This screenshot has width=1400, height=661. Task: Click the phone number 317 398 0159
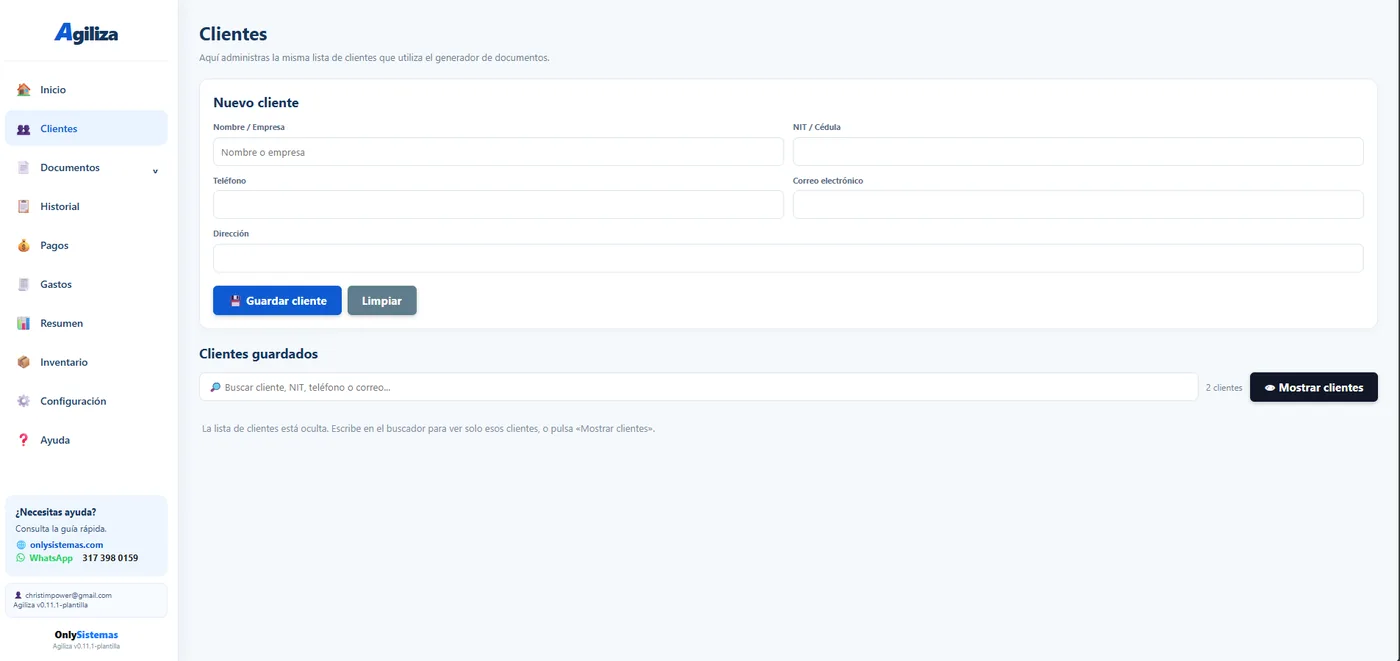(x=110, y=558)
